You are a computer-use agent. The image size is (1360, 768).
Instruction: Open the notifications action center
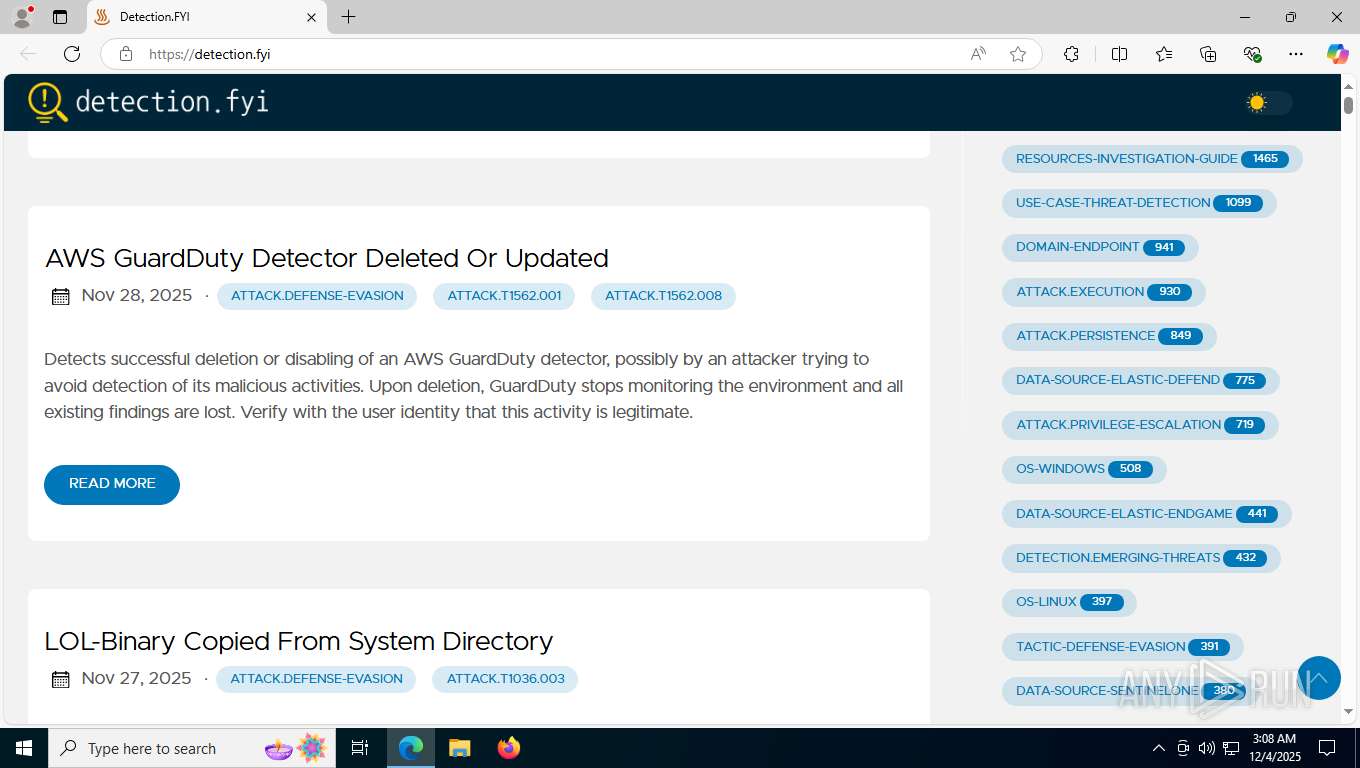coord(1327,748)
